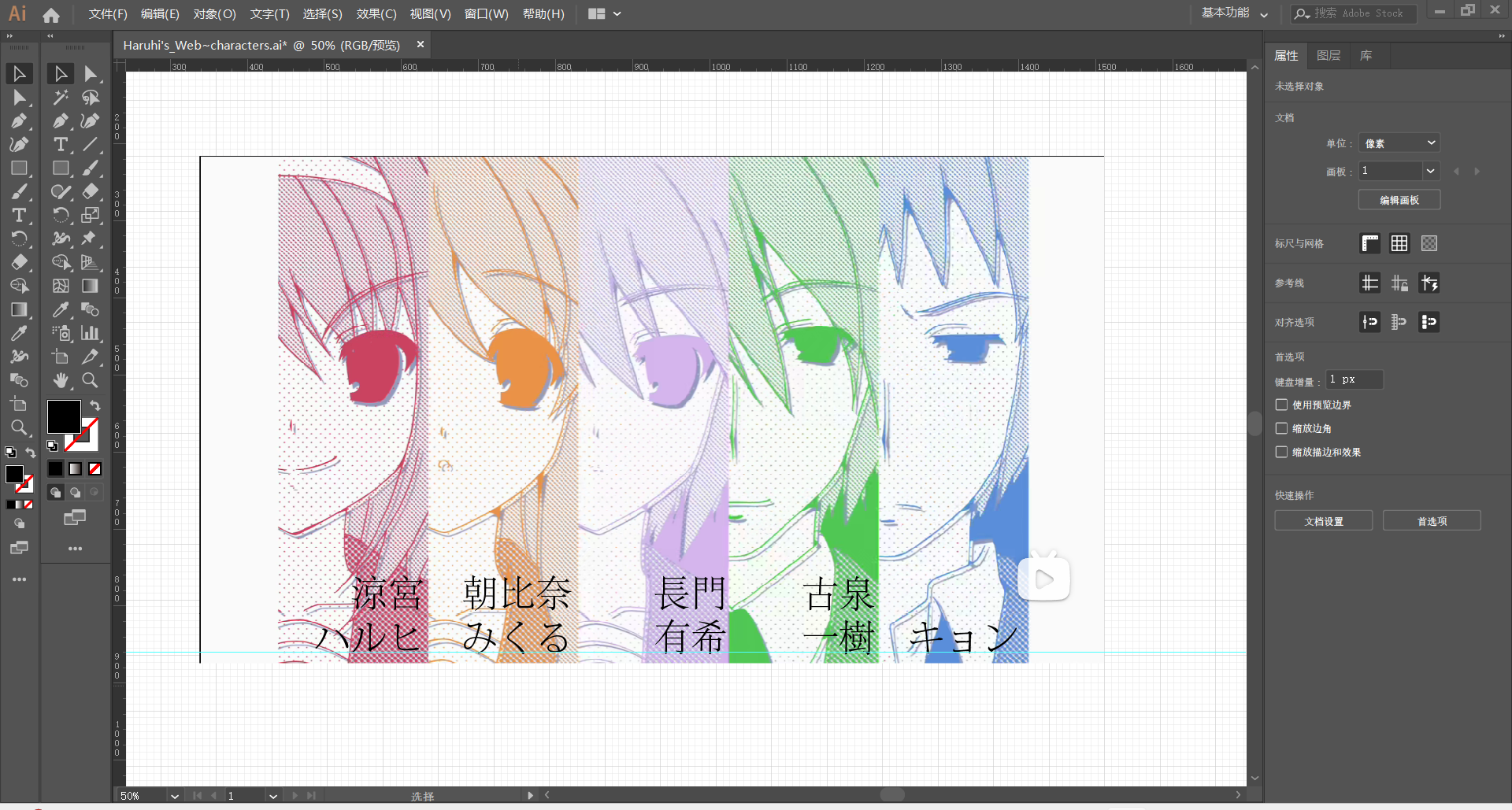Select Draw Behind mode in two-column toolbar

[x=75, y=493]
